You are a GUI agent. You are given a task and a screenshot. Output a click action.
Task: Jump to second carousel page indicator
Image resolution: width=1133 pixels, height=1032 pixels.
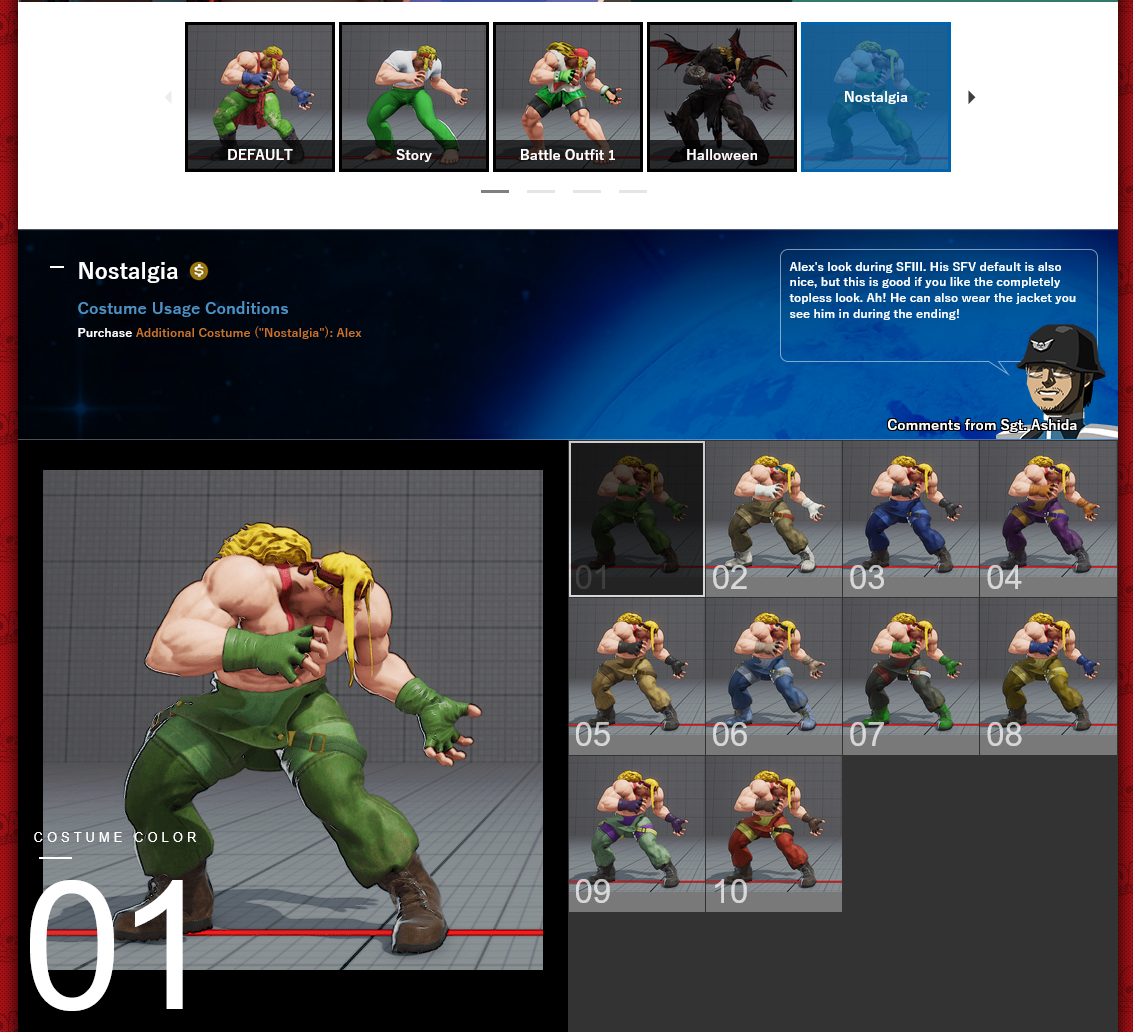tap(540, 192)
